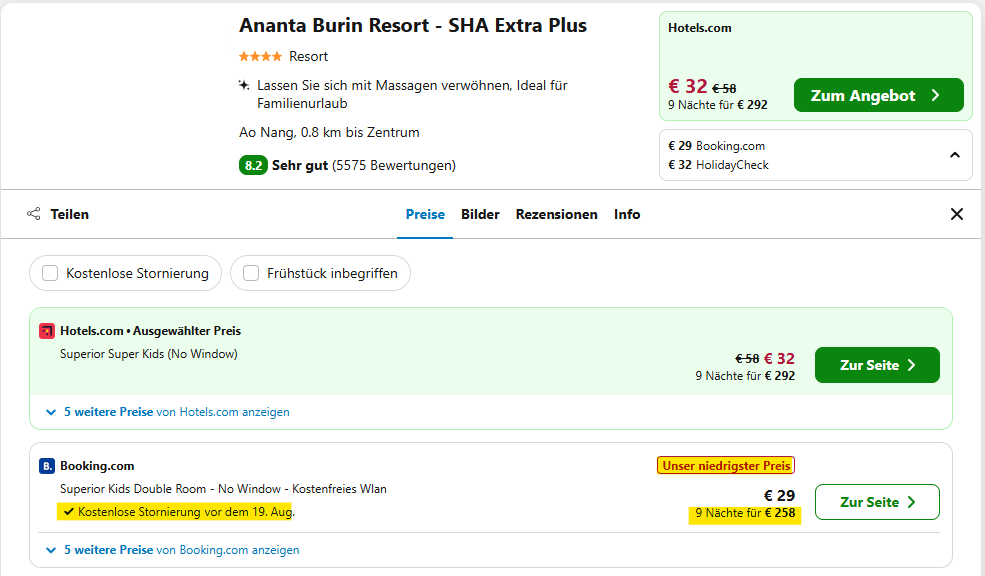The height and width of the screenshot is (576, 985).
Task: Click the Hotels.com red logo icon
Action: [46, 331]
